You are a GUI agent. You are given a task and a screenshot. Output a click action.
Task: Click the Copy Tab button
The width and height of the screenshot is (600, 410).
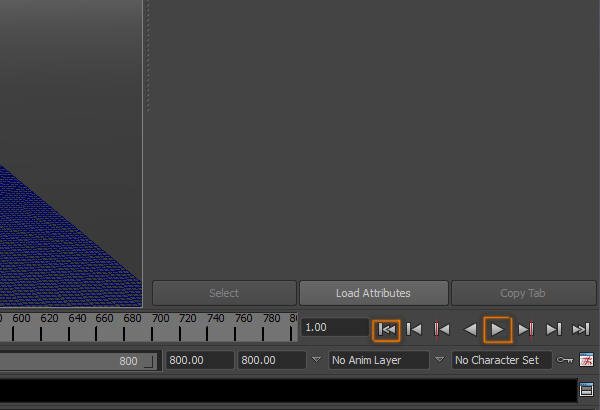pyautogui.click(x=522, y=293)
